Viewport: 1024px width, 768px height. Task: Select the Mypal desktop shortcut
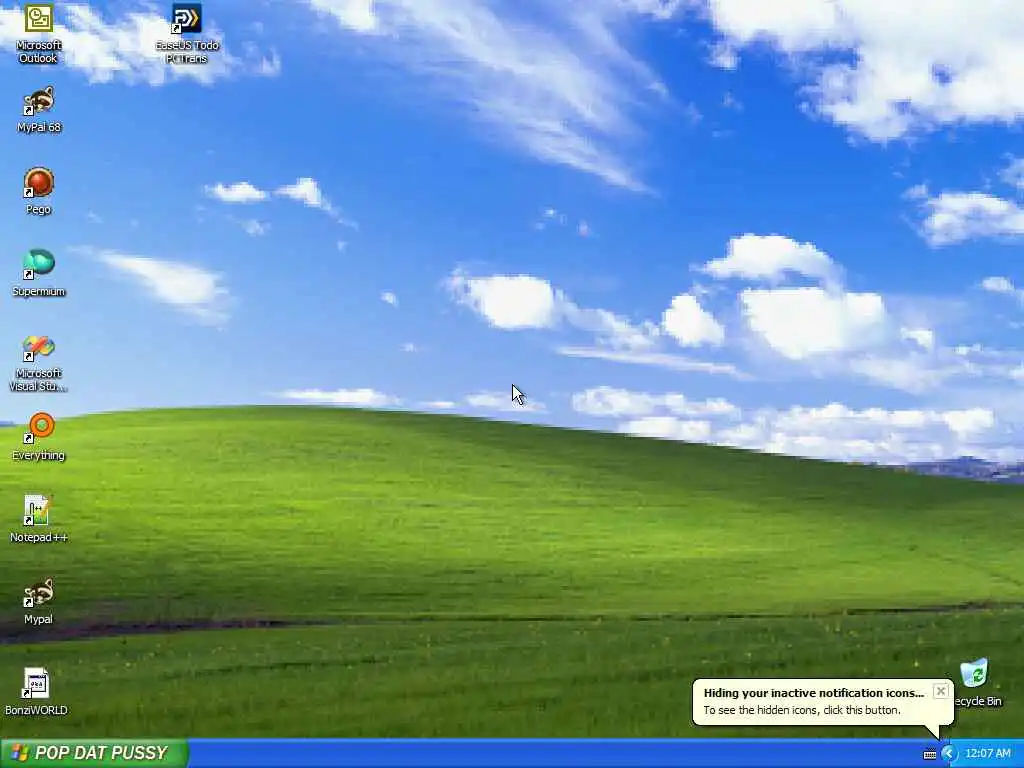point(39,601)
